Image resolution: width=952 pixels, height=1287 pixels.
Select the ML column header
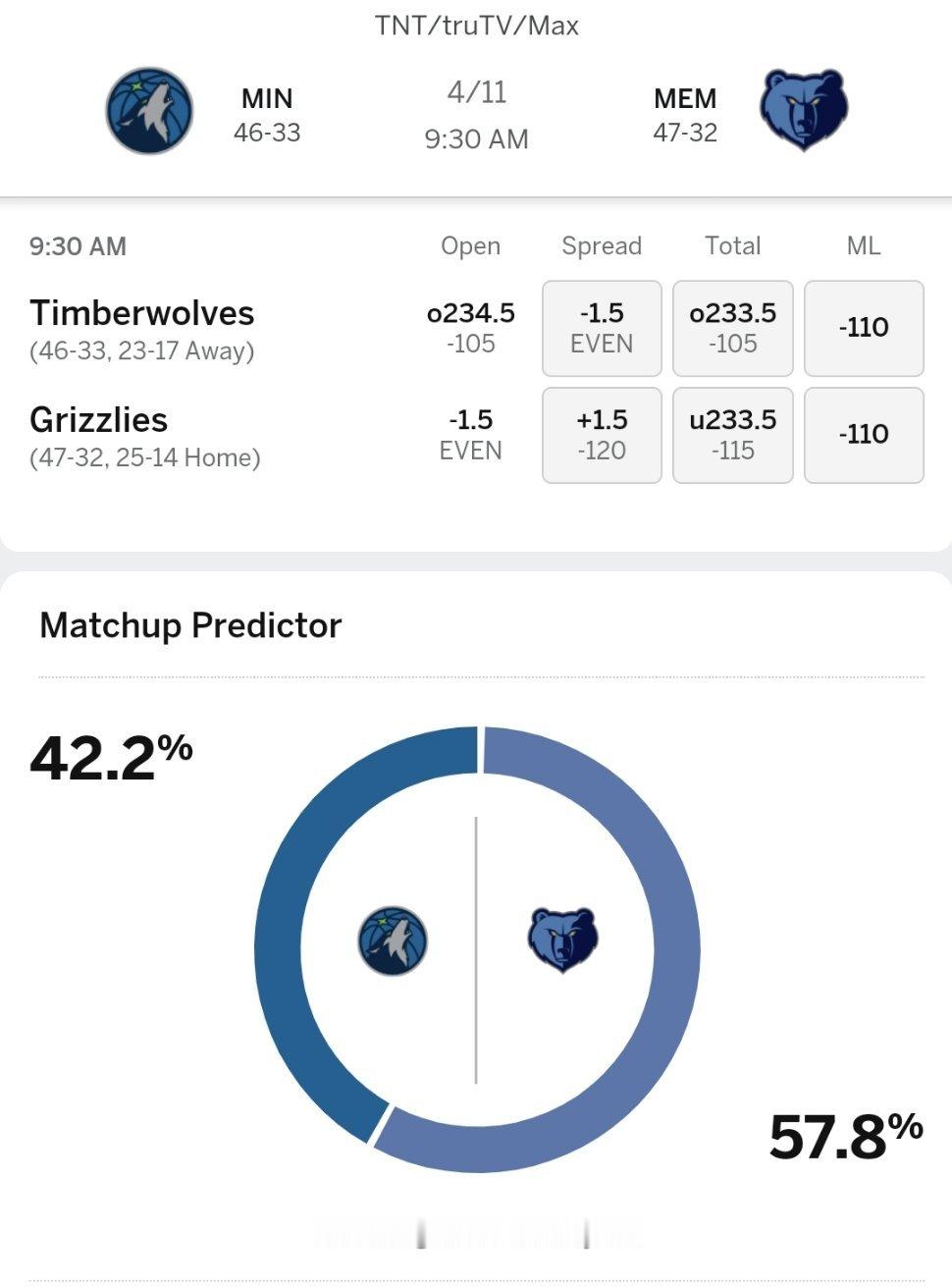point(864,245)
